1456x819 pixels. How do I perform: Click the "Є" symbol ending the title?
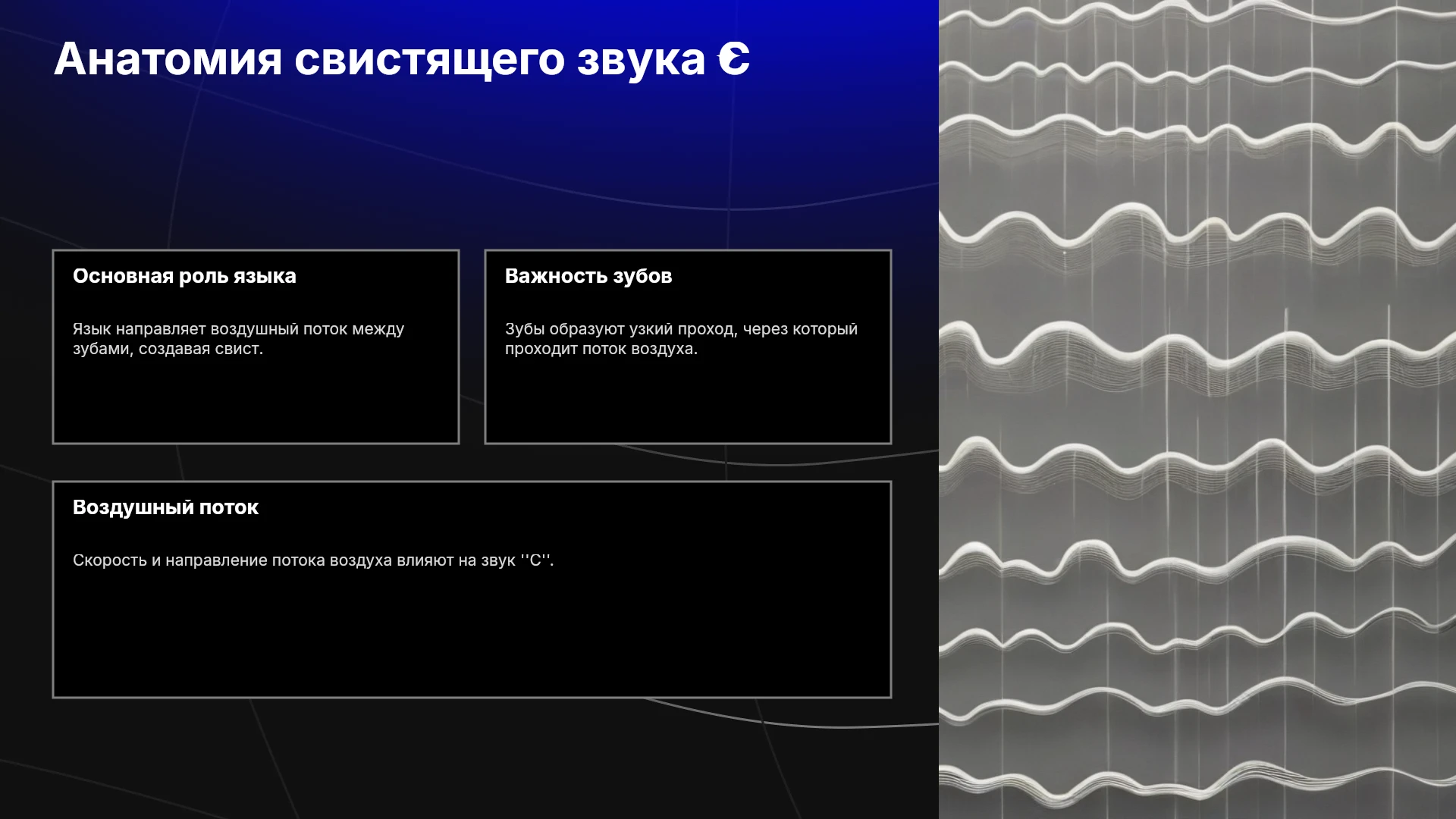pos(734,59)
